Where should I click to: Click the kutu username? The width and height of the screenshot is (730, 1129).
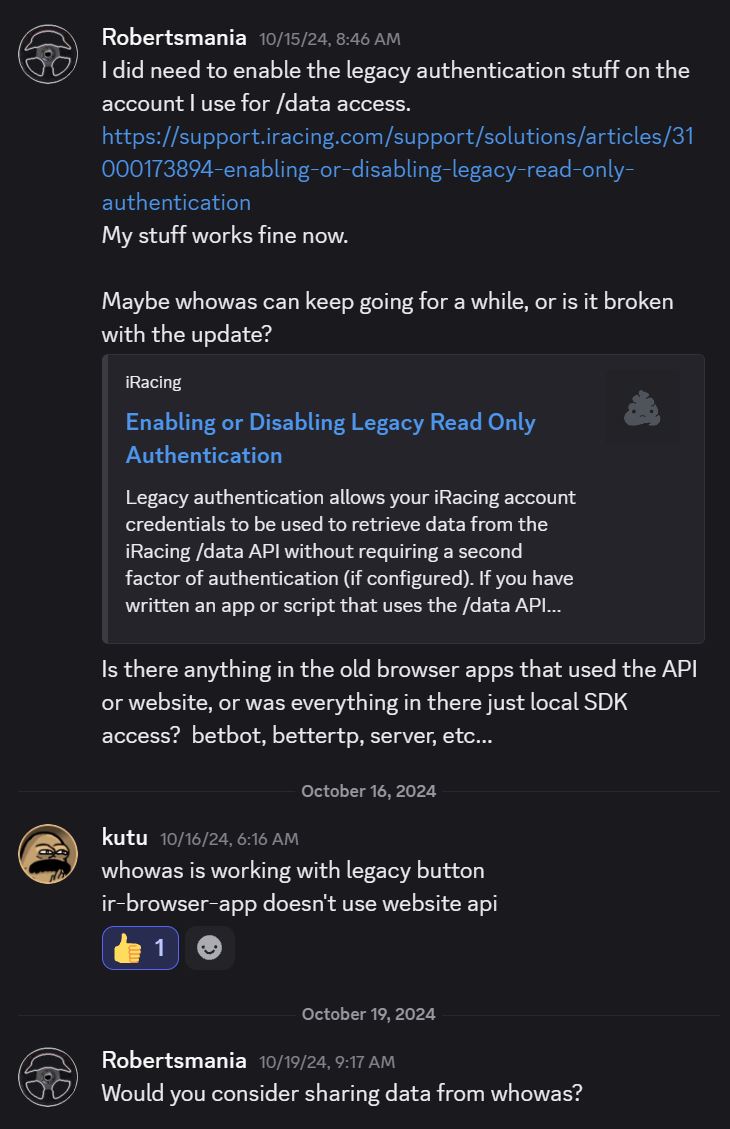[x=125, y=837]
